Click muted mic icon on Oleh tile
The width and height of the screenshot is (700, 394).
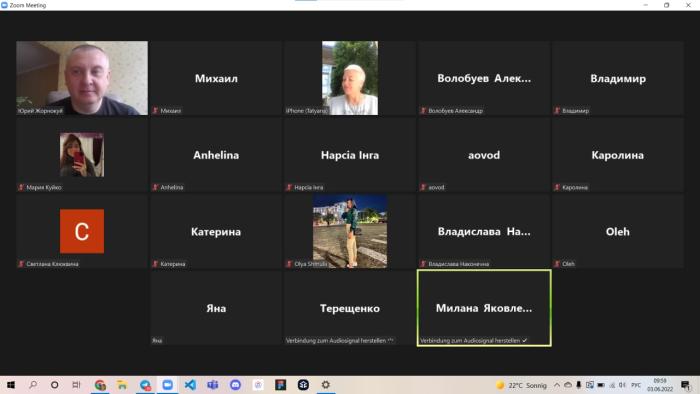[x=557, y=264]
